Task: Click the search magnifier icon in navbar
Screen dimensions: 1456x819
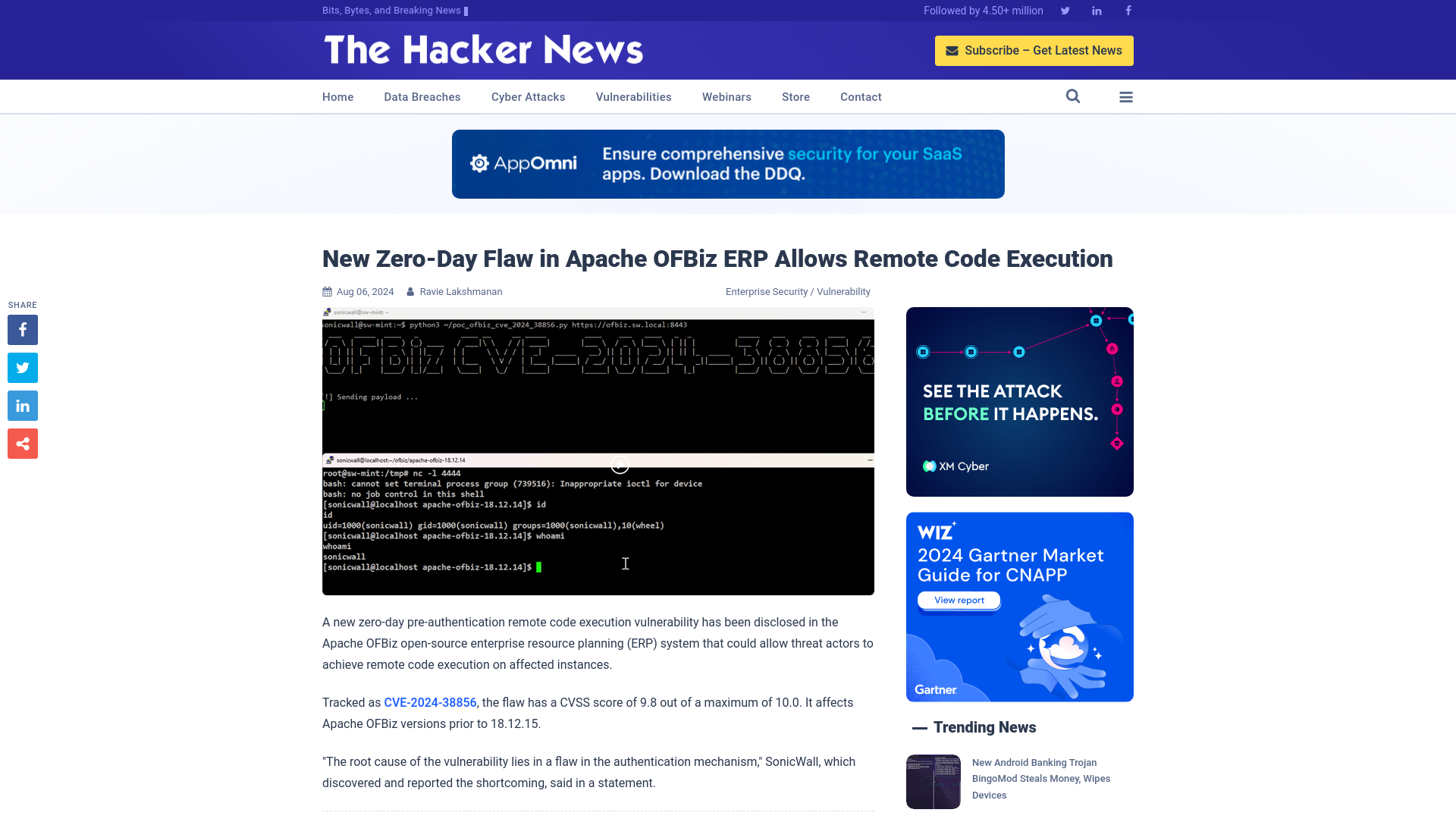Action: click(x=1073, y=96)
